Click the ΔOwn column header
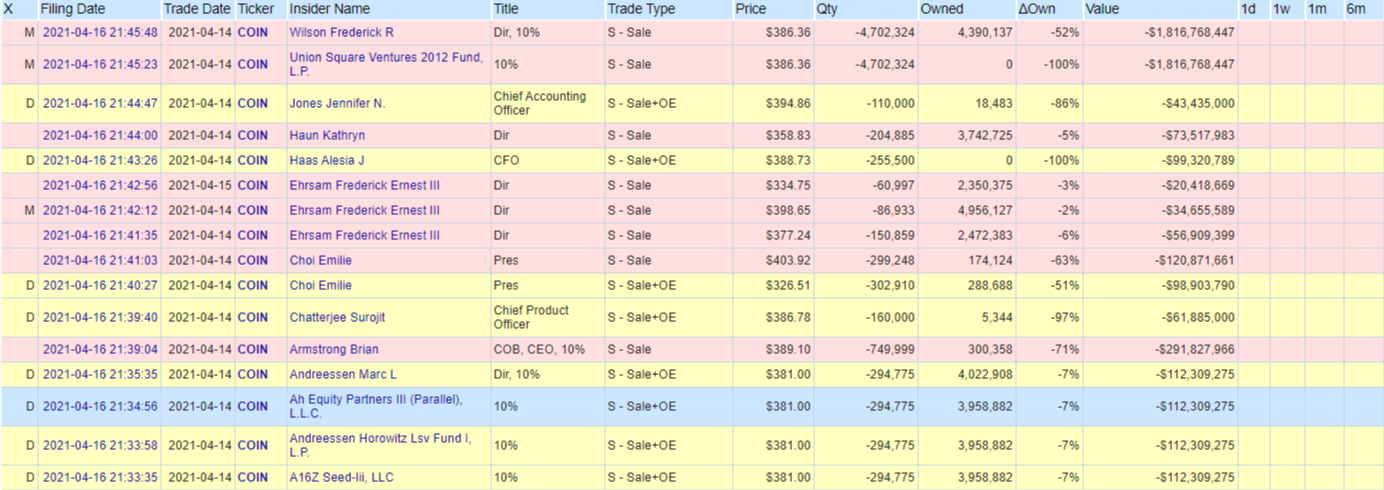 [1035, 9]
